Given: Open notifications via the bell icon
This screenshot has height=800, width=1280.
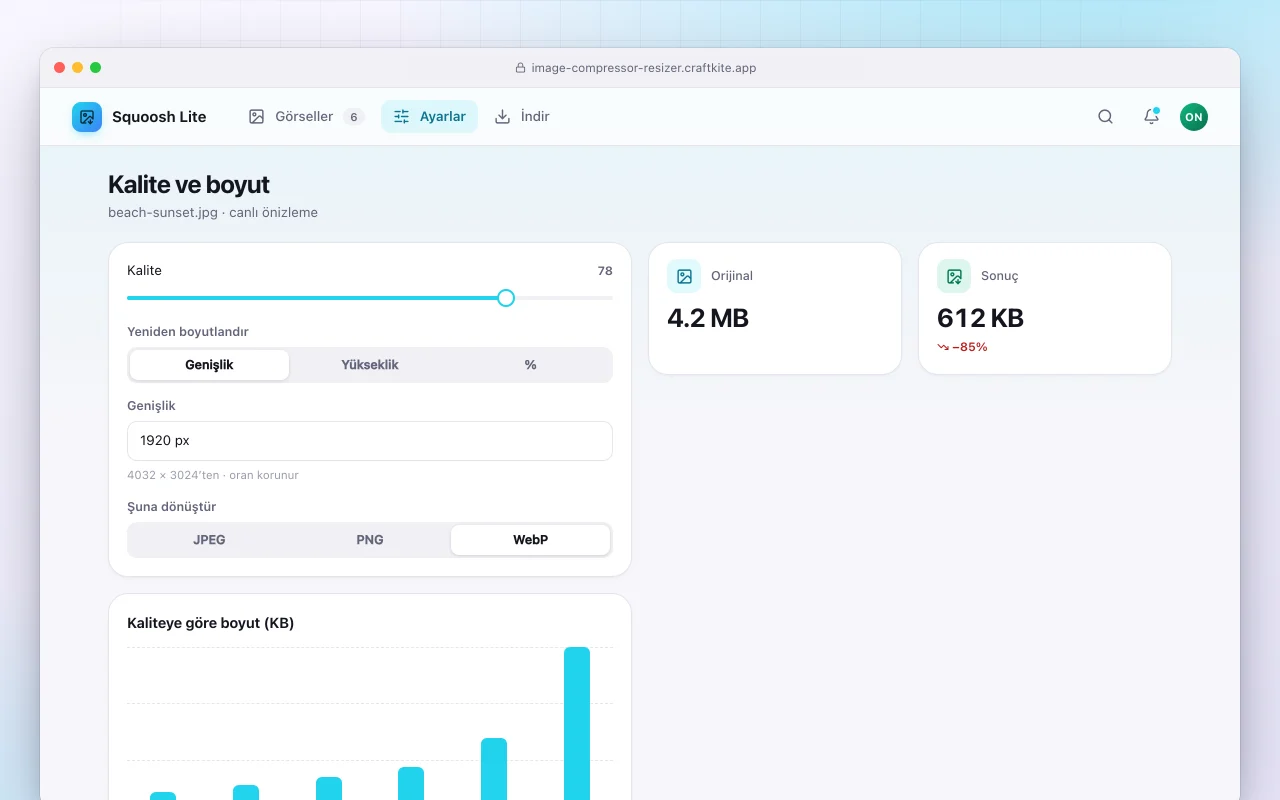Looking at the screenshot, I should [1151, 117].
